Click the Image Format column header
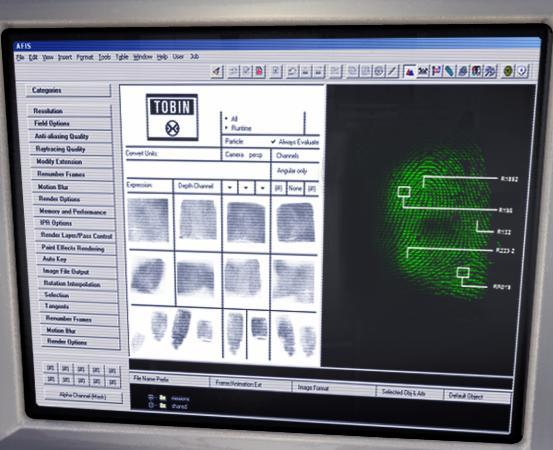 334,388
